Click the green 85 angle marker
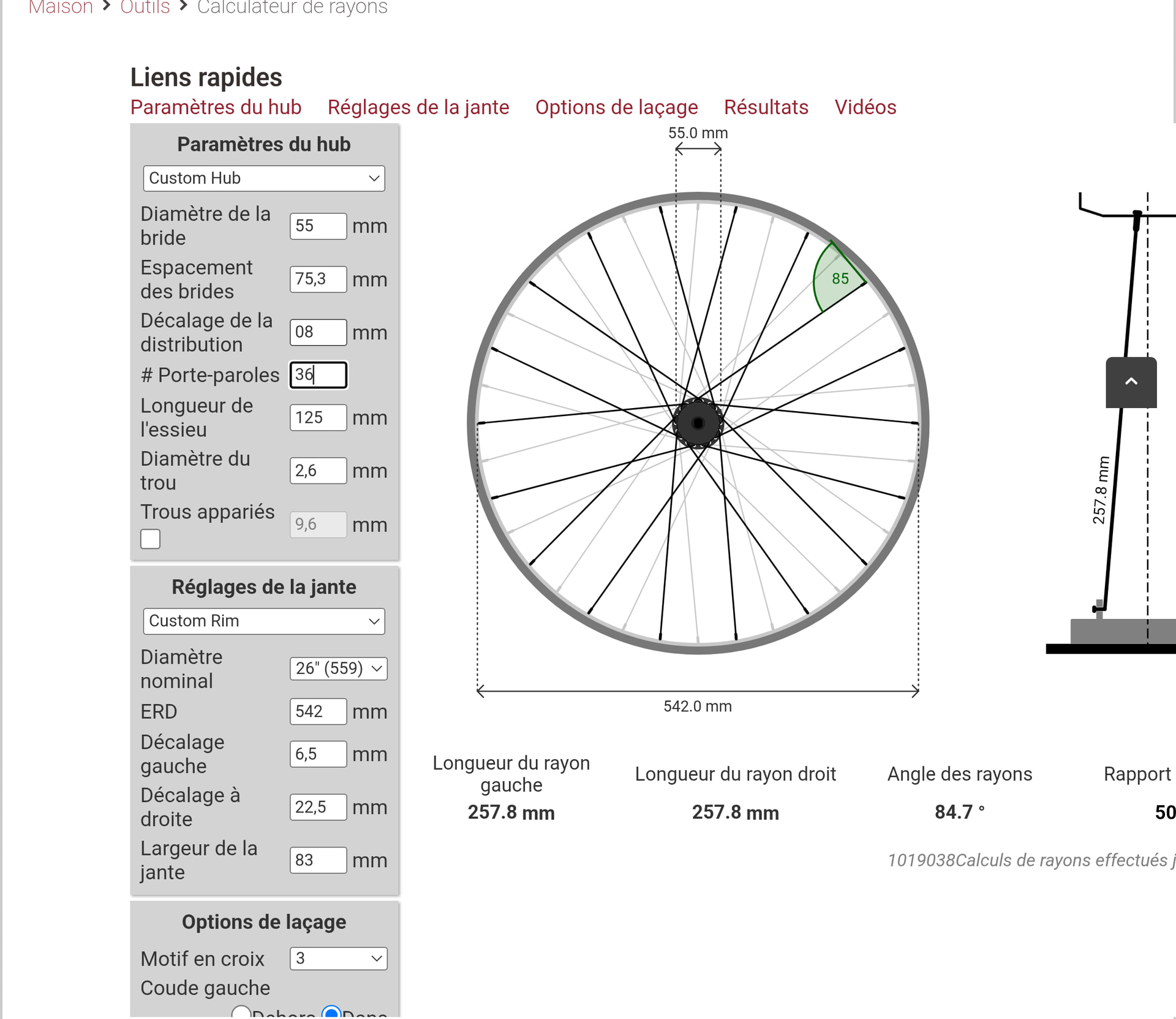The height and width of the screenshot is (1019, 1176). point(840,279)
